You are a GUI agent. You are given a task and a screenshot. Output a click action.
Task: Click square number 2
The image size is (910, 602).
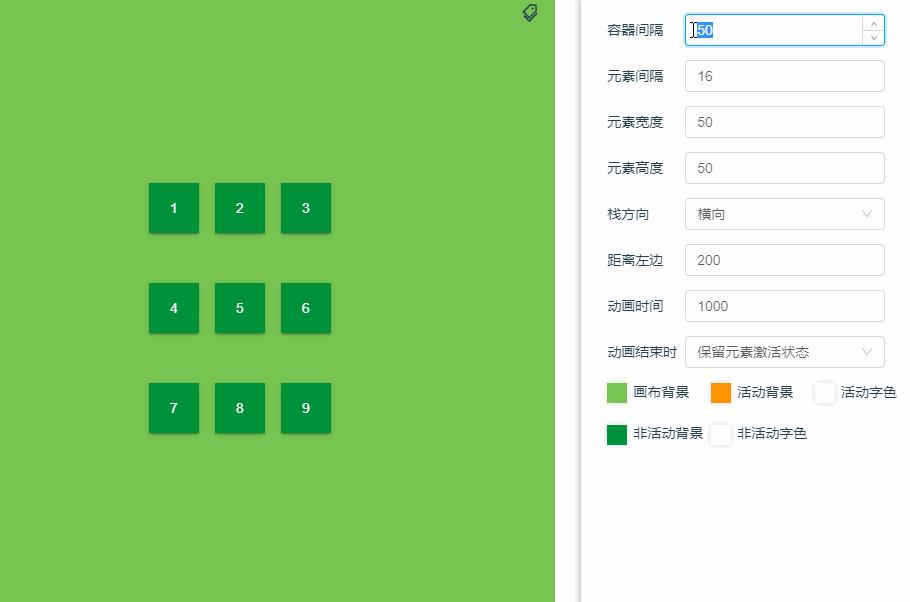tap(240, 208)
